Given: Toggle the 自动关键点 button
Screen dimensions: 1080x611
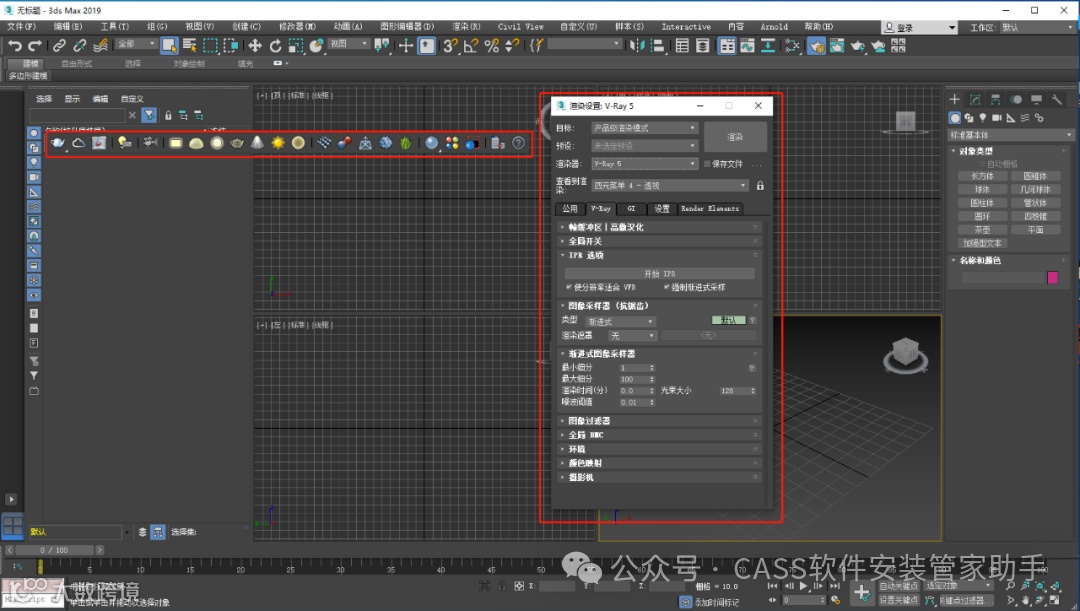Looking at the screenshot, I should [x=899, y=586].
